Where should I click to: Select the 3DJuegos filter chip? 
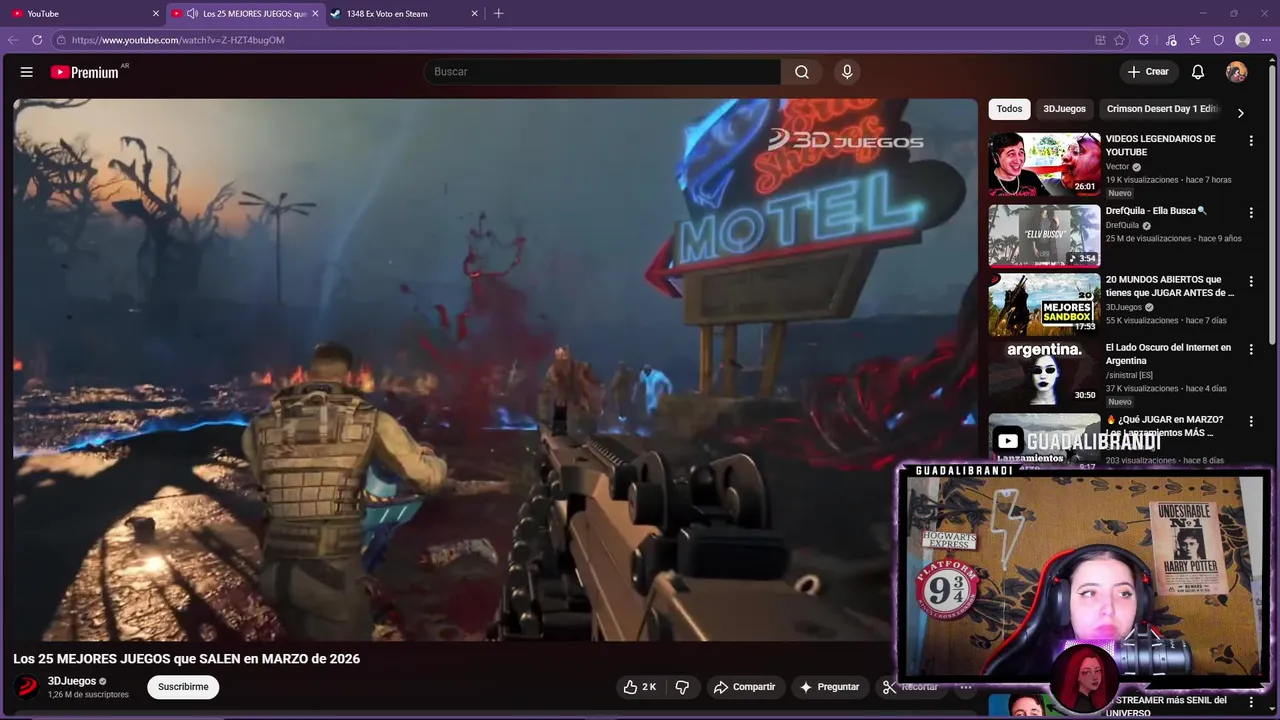1064,109
